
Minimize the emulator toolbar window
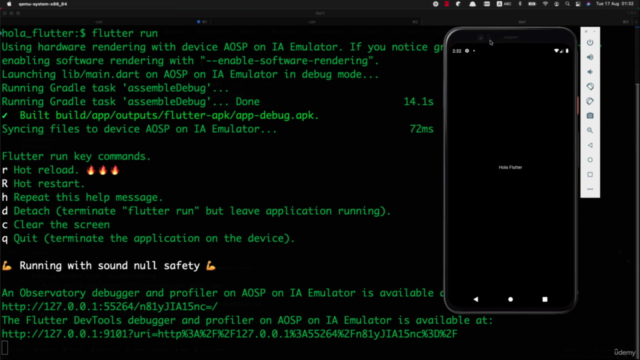pos(594,31)
